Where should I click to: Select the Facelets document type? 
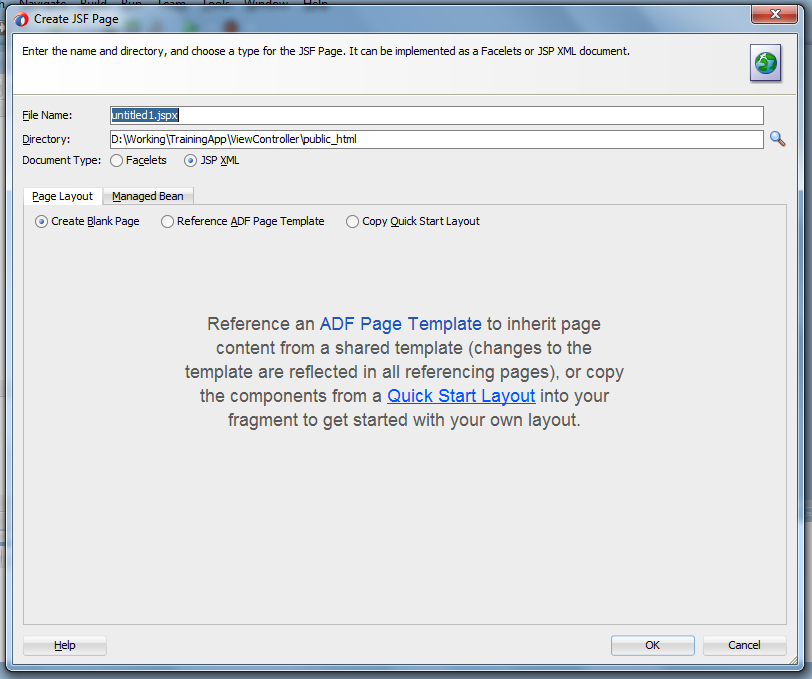[115, 160]
